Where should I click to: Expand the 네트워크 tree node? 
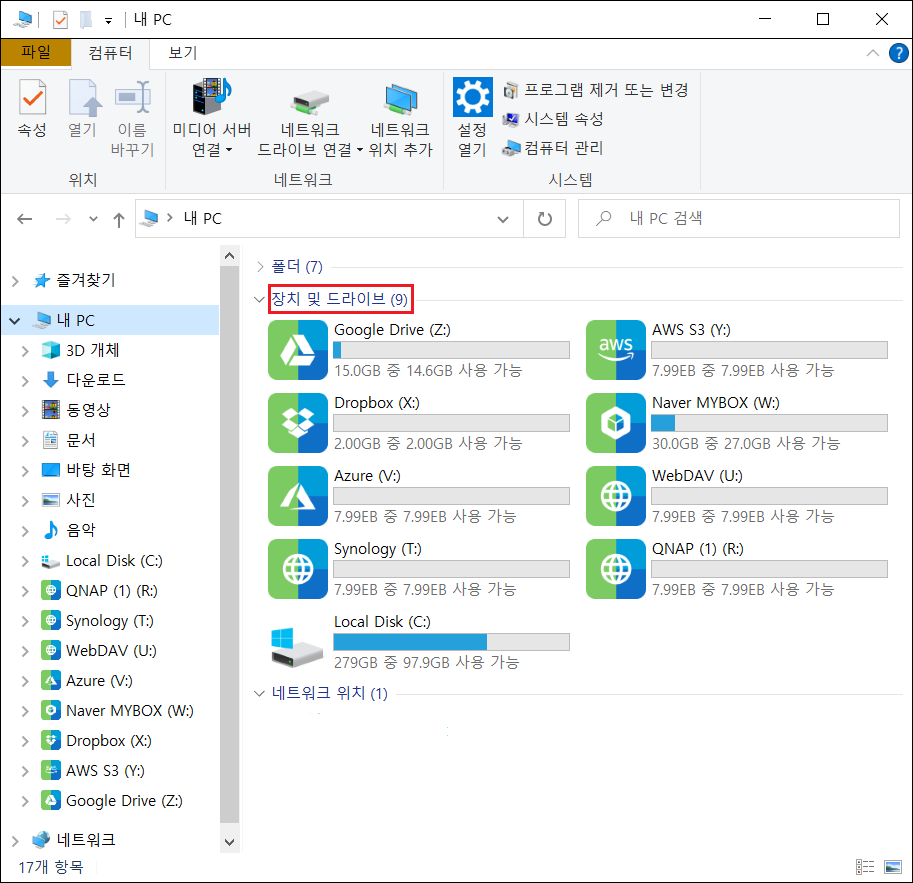coord(16,840)
